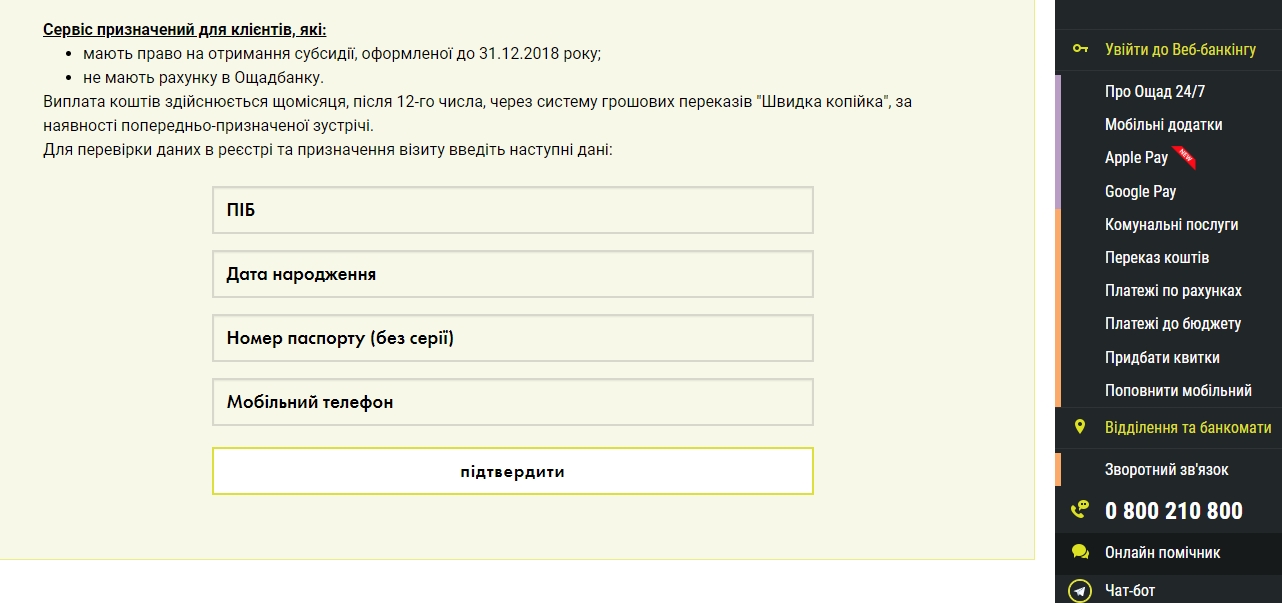Click the red NEW badge by Apple Pay

click(1185, 155)
